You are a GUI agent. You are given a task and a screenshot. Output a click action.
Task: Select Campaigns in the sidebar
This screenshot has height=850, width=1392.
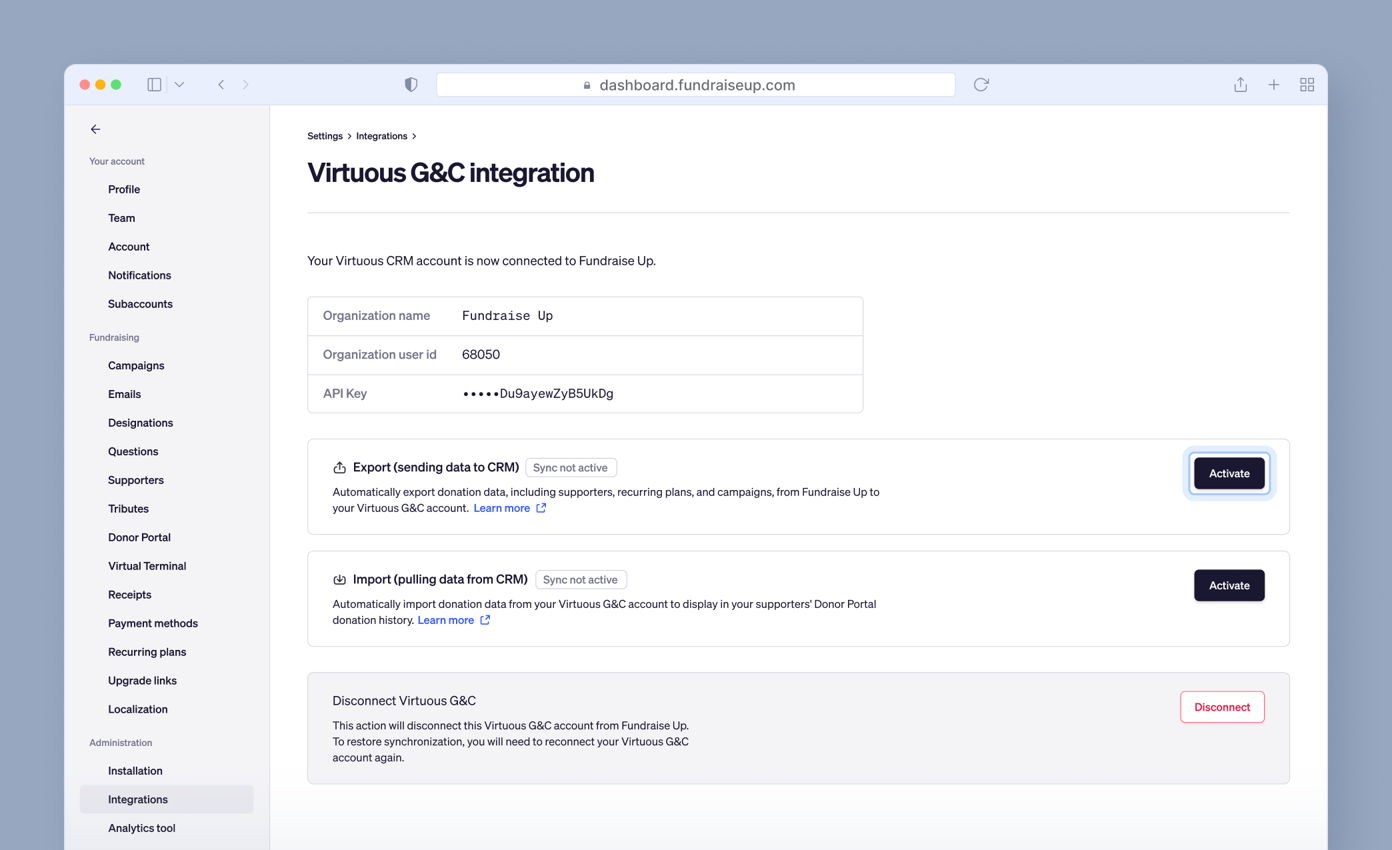(136, 365)
